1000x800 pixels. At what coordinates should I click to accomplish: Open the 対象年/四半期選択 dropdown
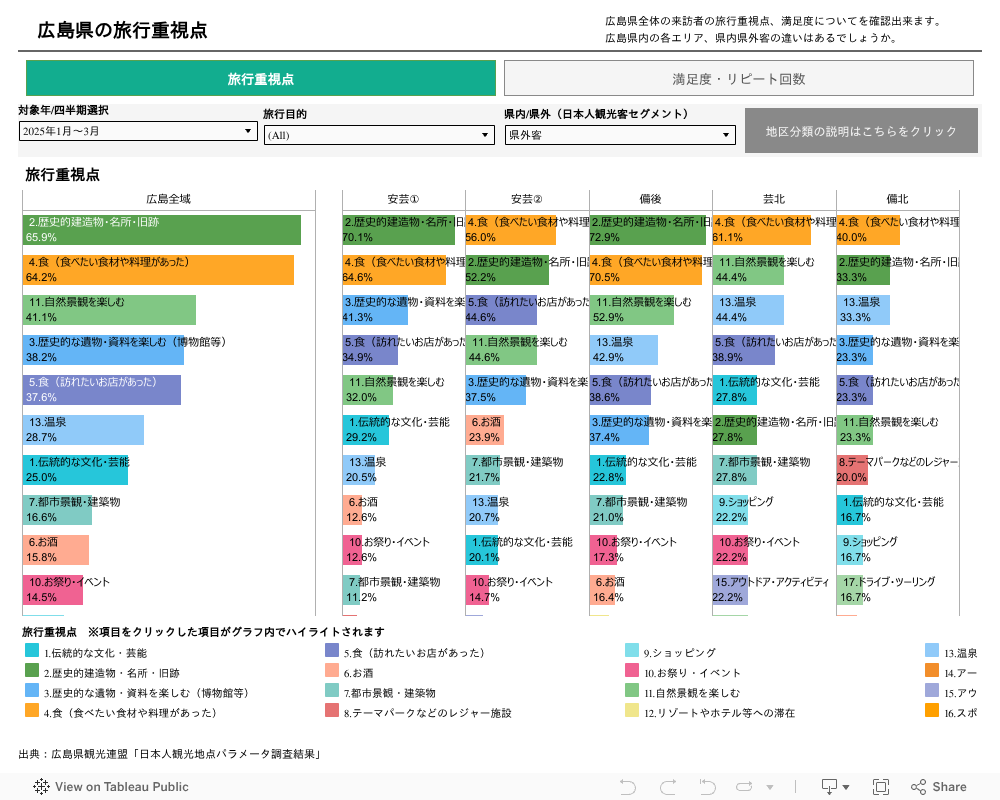pos(139,131)
